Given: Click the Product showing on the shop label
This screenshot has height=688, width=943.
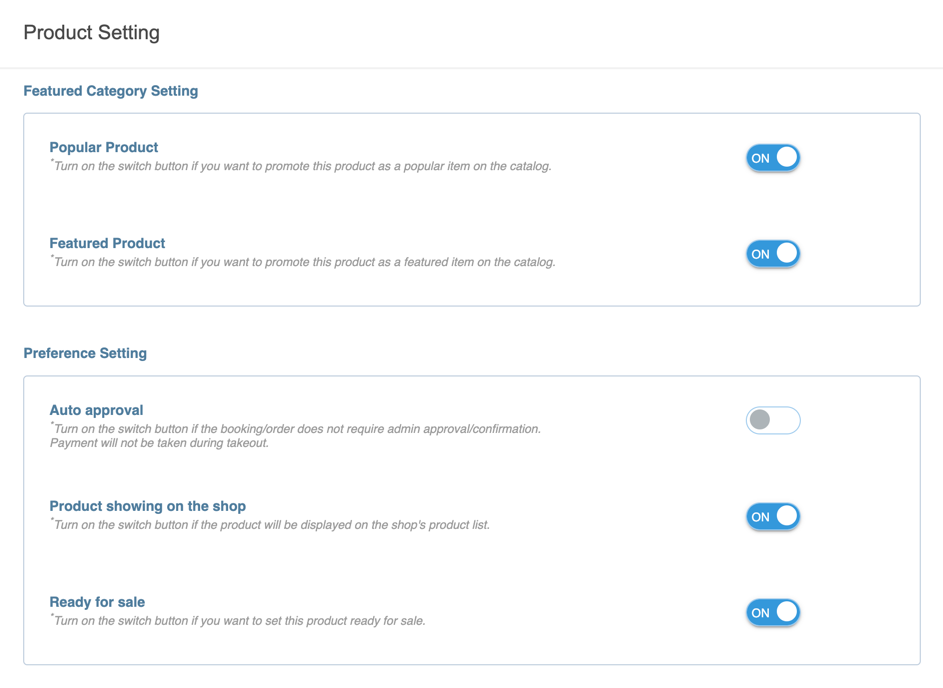Looking at the screenshot, I should 147,506.
